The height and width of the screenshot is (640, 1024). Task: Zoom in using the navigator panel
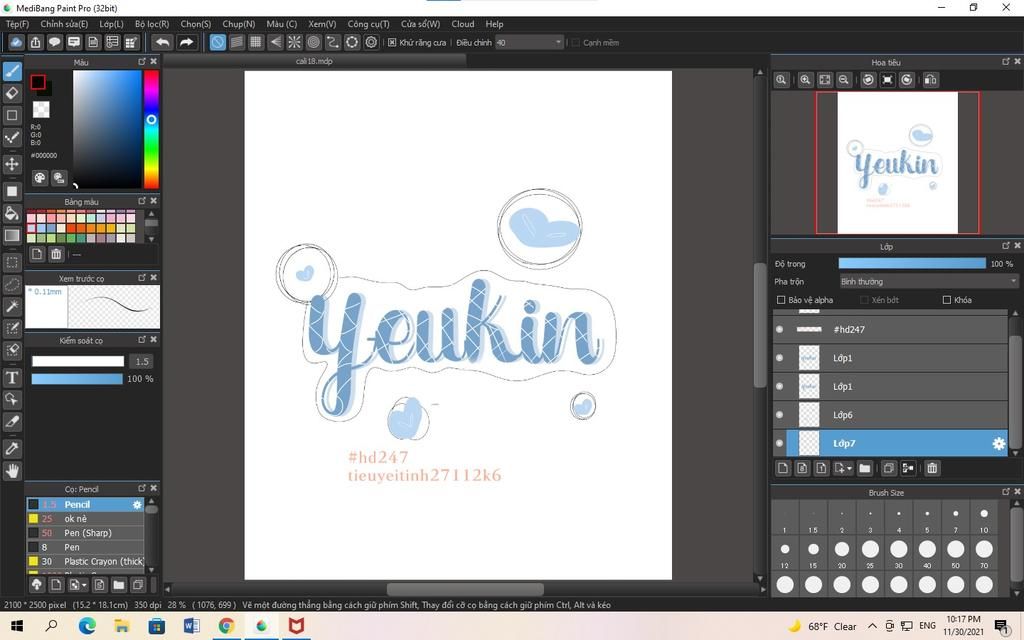click(x=805, y=80)
